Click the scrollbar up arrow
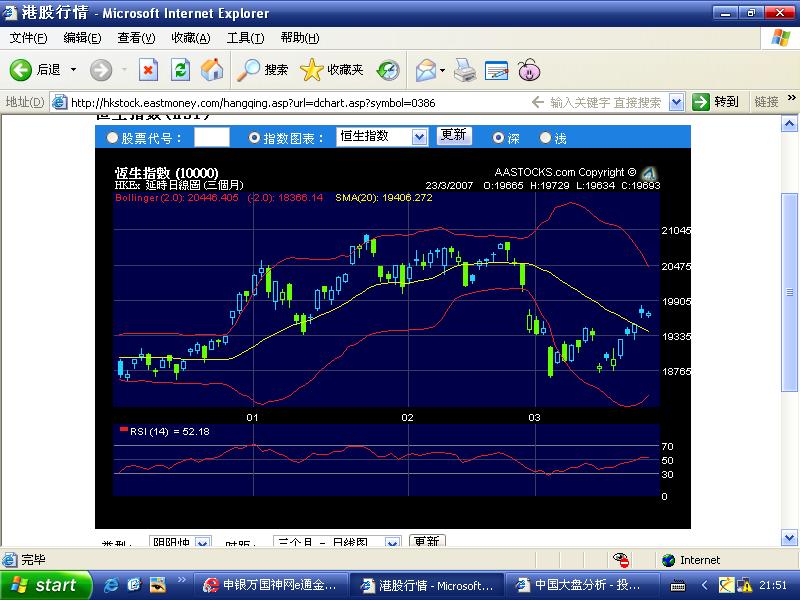 [789, 124]
